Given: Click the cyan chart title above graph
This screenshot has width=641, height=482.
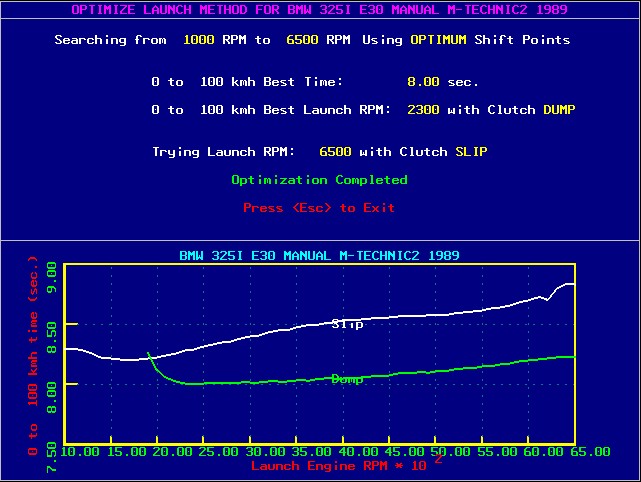Looking at the screenshot, I should [319, 255].
